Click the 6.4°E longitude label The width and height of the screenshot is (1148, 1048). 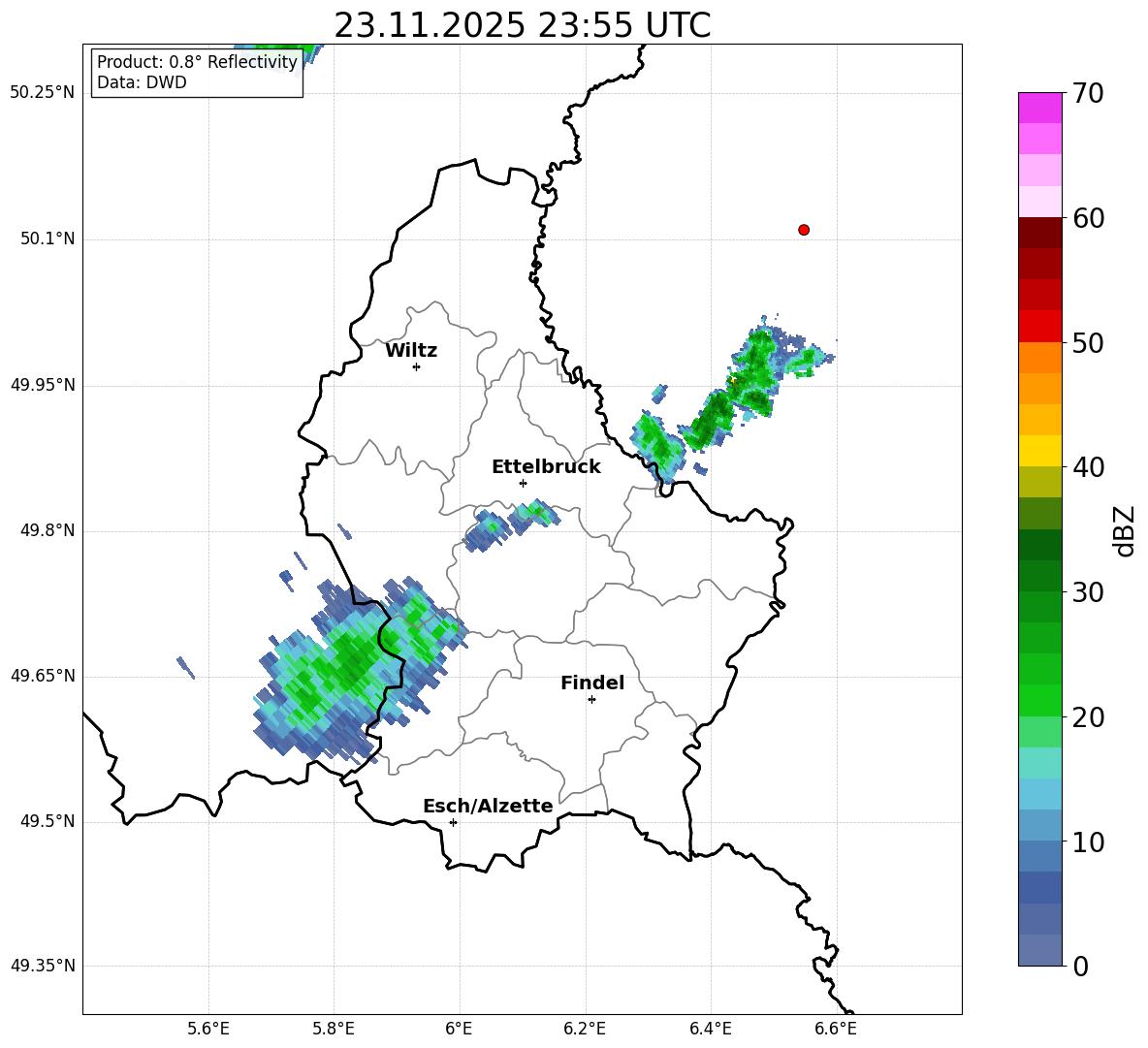(710, 1029)
